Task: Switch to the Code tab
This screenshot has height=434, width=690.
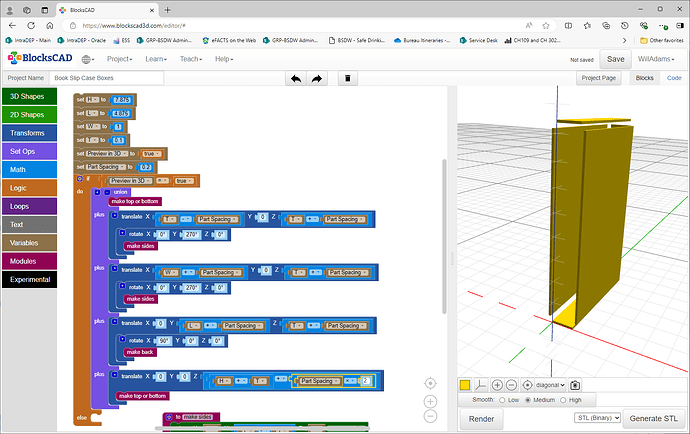Action: click(674, 78)
